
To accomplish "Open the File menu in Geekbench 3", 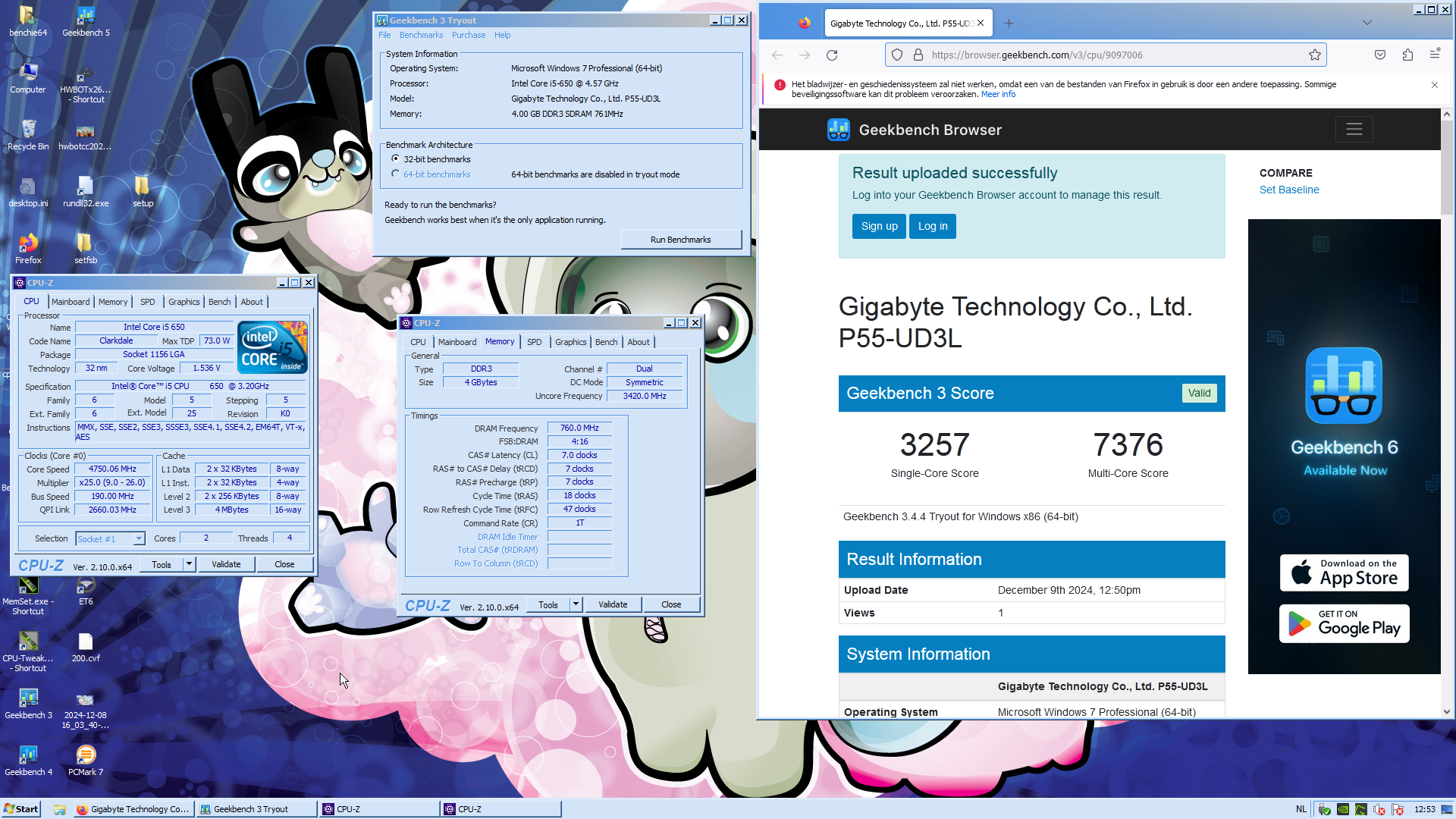I will (x=384, y=35).
